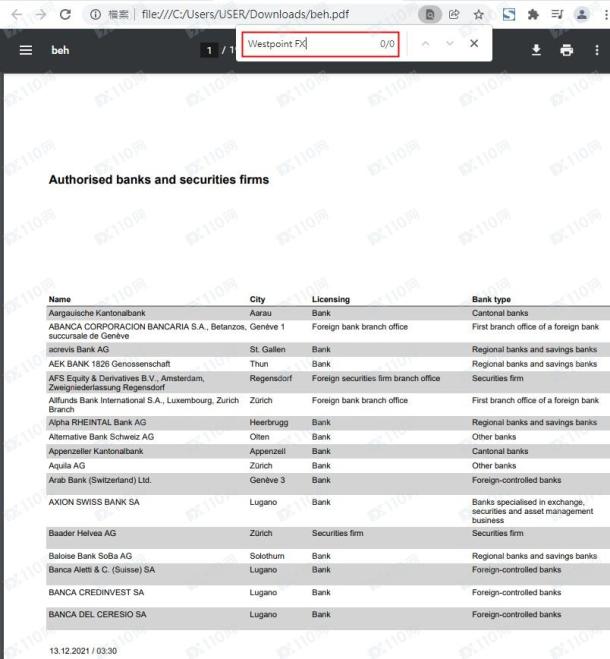Image resolution: width=610 pixels, height=659 pixels.
Task: Select Baader Helvea AG name
Action: (x=82, y=533)
